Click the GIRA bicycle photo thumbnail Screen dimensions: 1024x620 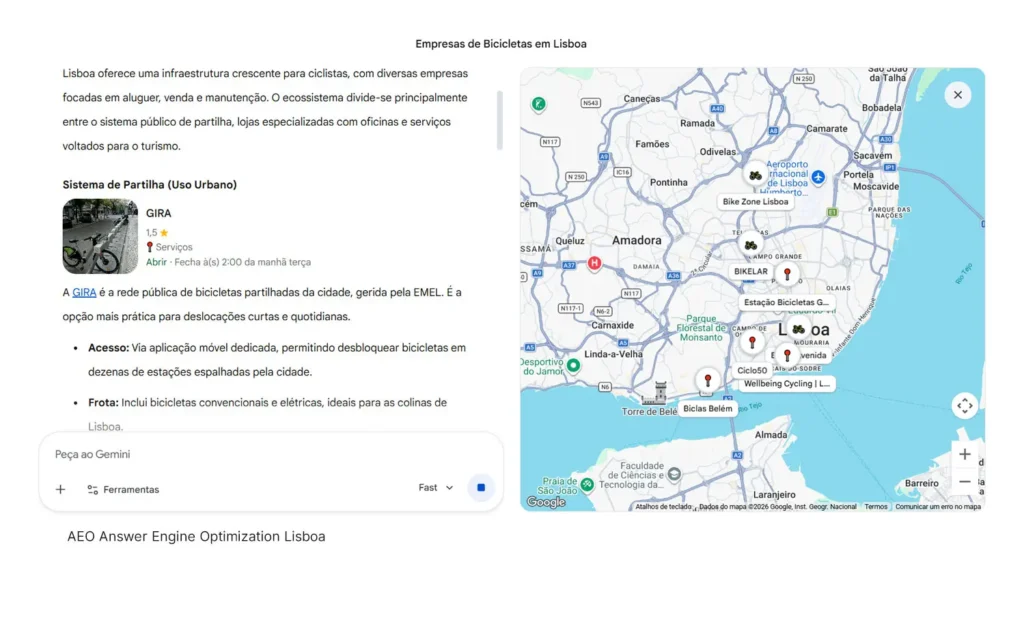tap(100, 237)
